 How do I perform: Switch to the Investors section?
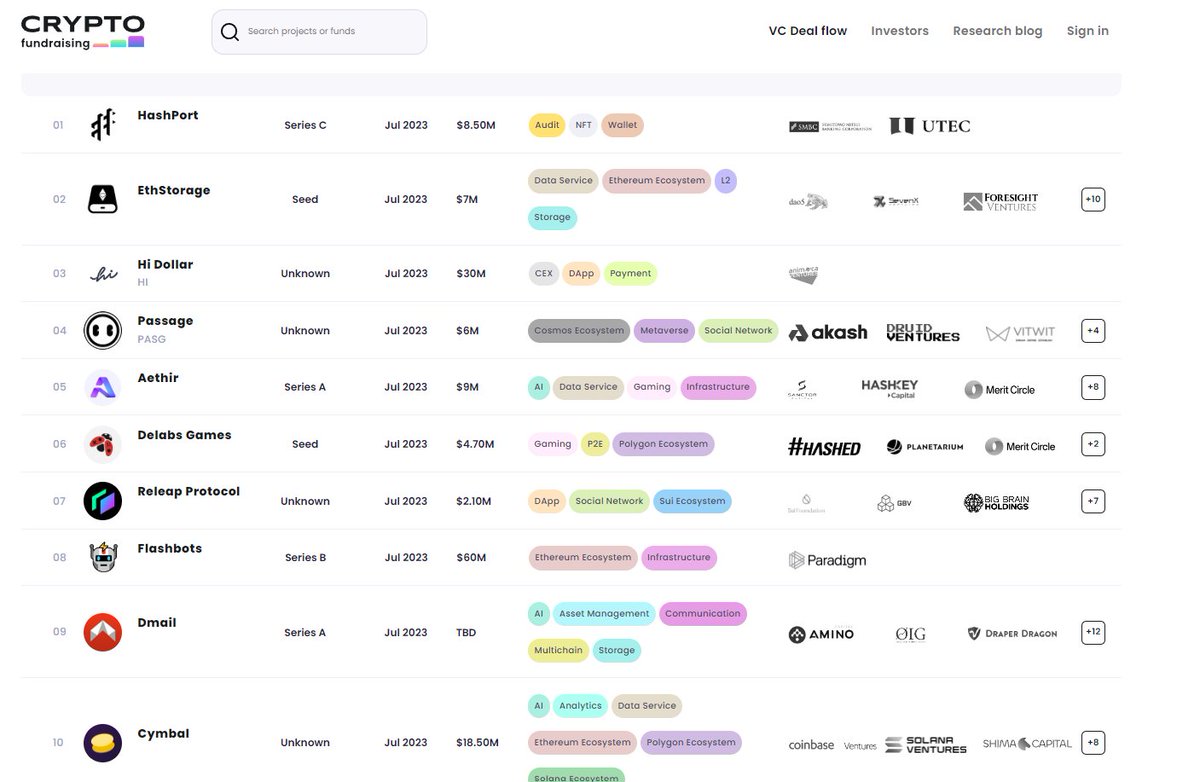pos(899,30)
